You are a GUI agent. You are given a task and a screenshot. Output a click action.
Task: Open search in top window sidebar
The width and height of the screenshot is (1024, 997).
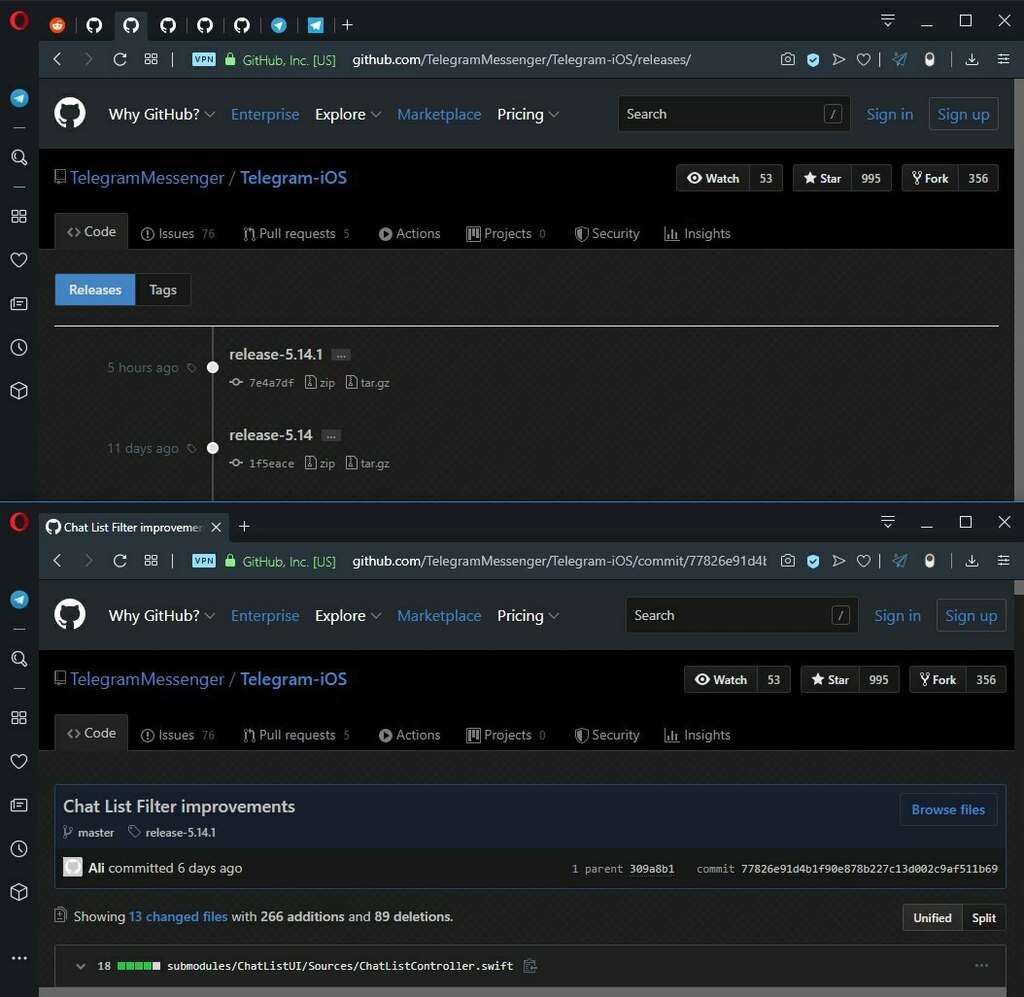pyautogui.click(x=19, y=157)
